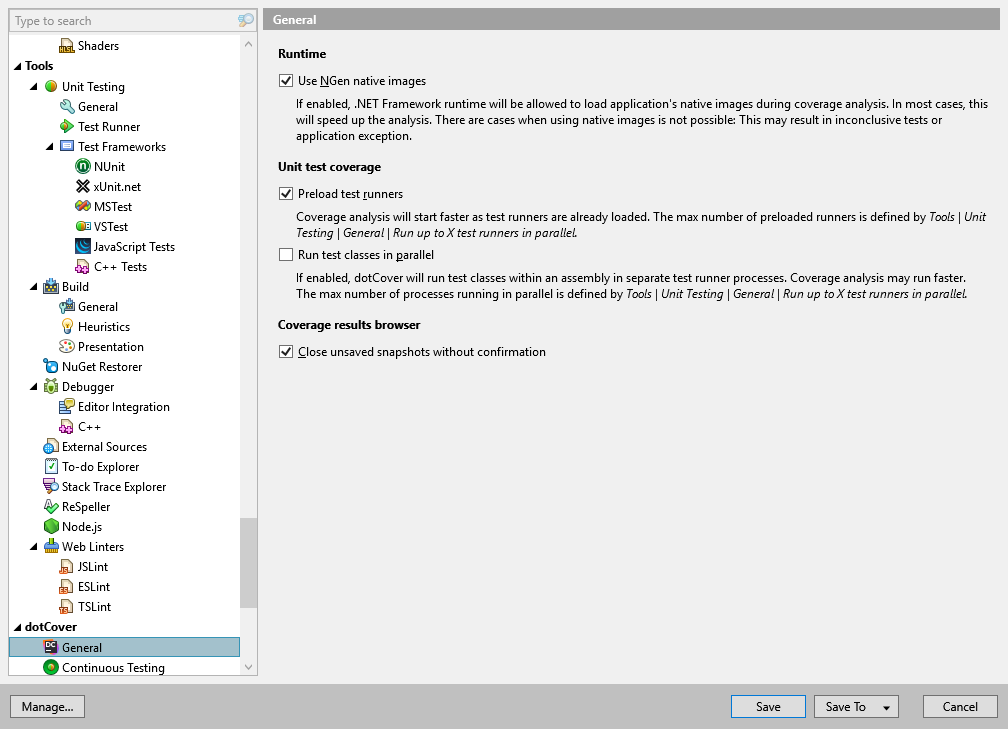Open the Save To dropdown arrow
1008x729 pixels.
click(x=886, y=707)
